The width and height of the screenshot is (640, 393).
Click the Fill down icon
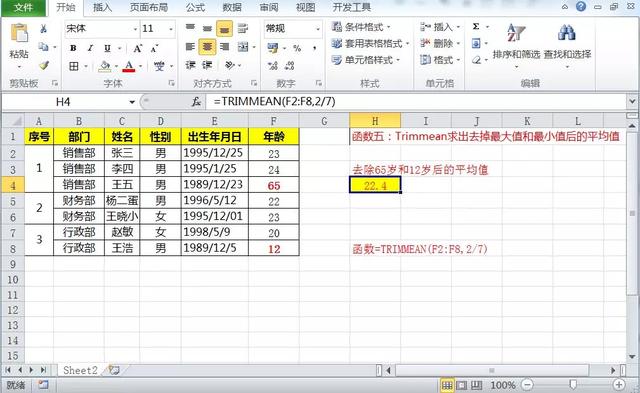476,43
